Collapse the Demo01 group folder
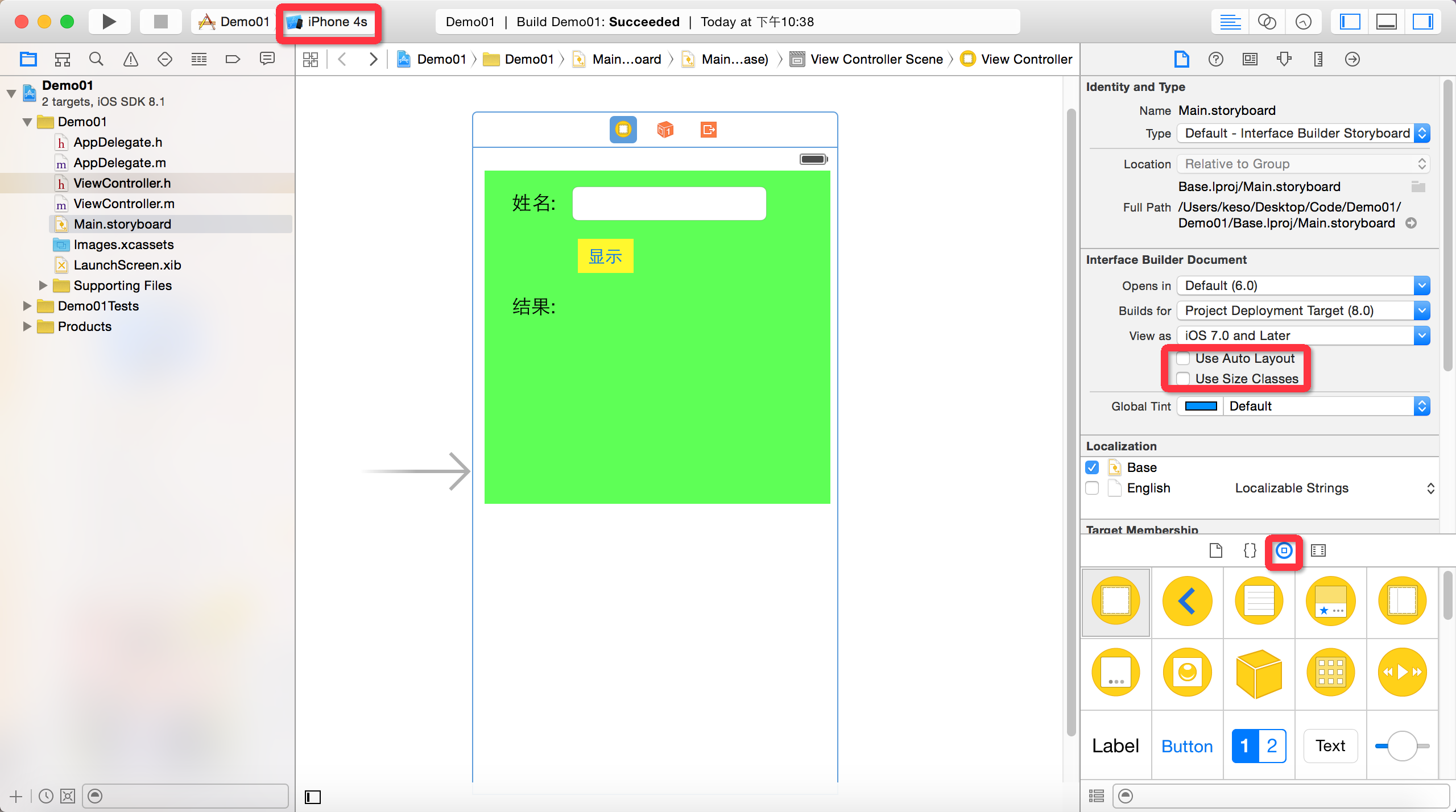The height and width of the screenshot is (812, 1456). click(27, 122)
